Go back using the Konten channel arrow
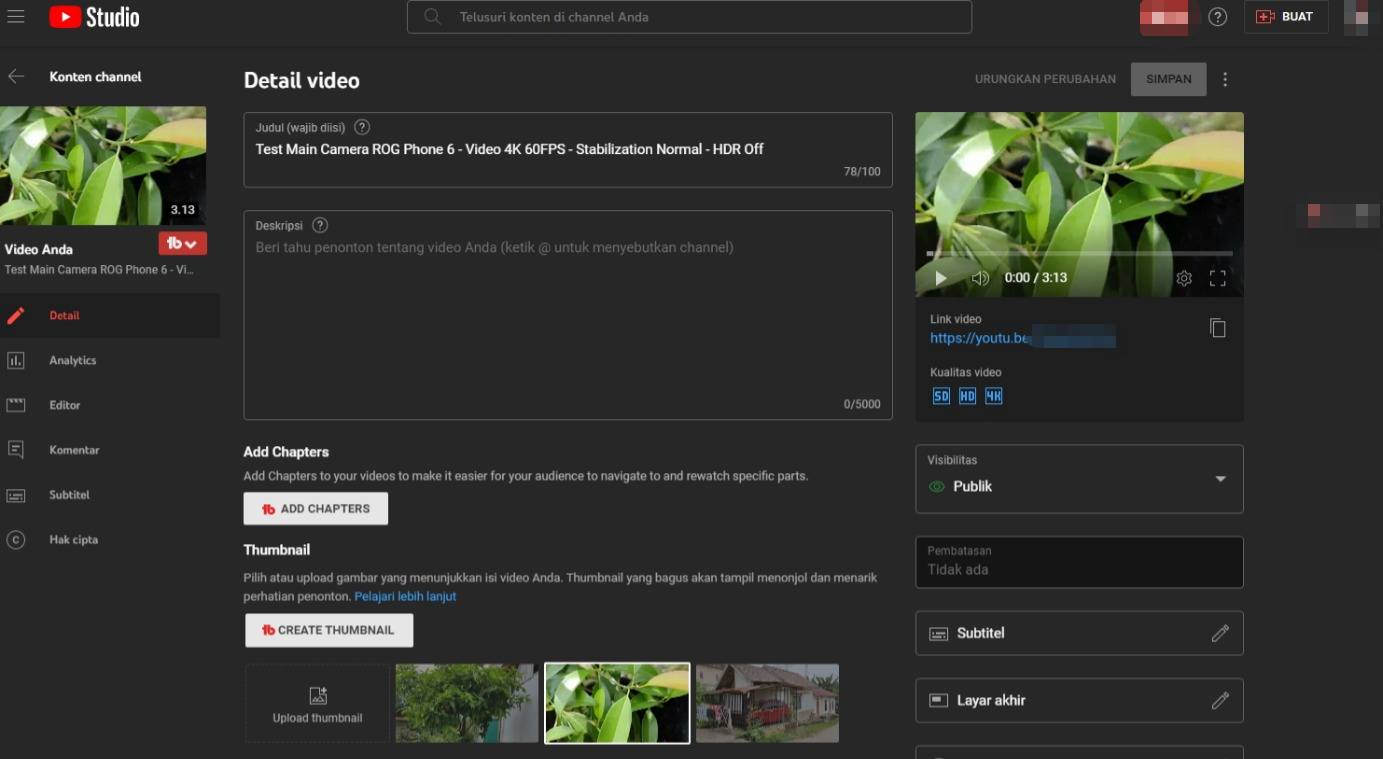1383x759 pixels. click(16, 76)
